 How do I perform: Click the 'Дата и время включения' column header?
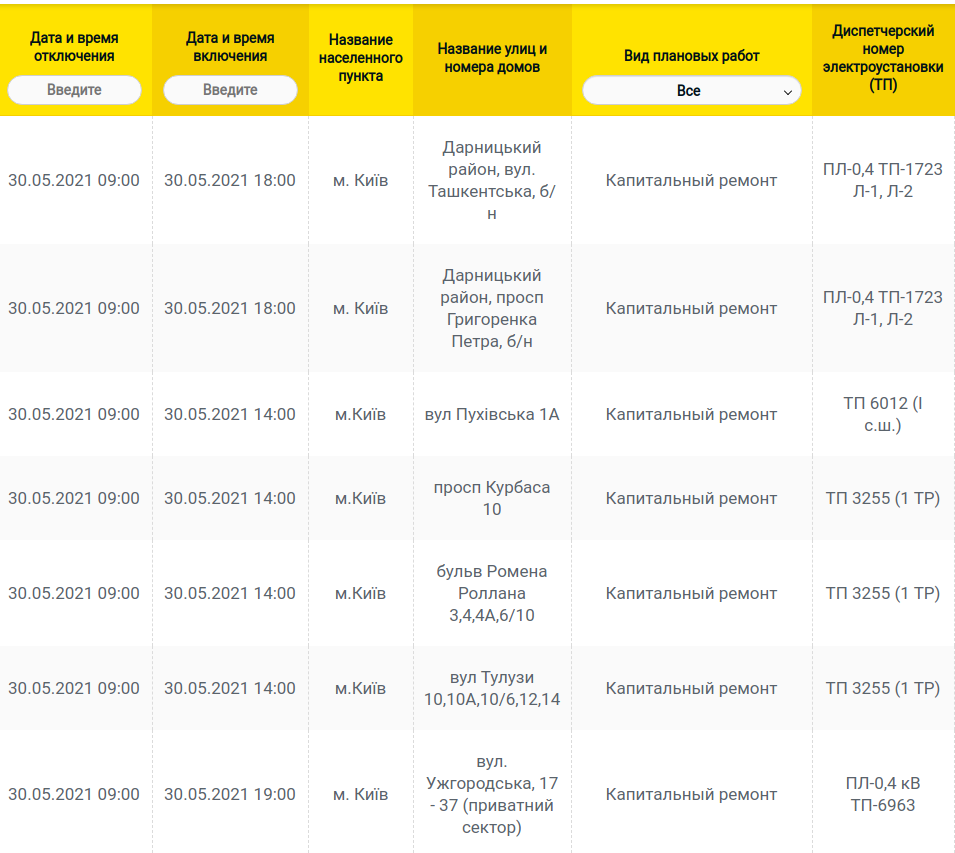[x=230, y=47]
